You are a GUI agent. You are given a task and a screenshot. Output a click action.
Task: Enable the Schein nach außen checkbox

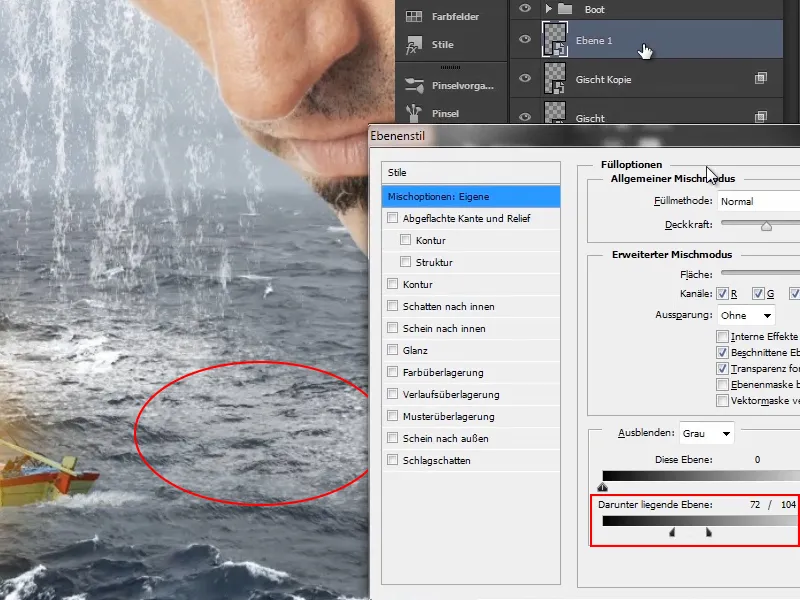click(x=392, y=438)
